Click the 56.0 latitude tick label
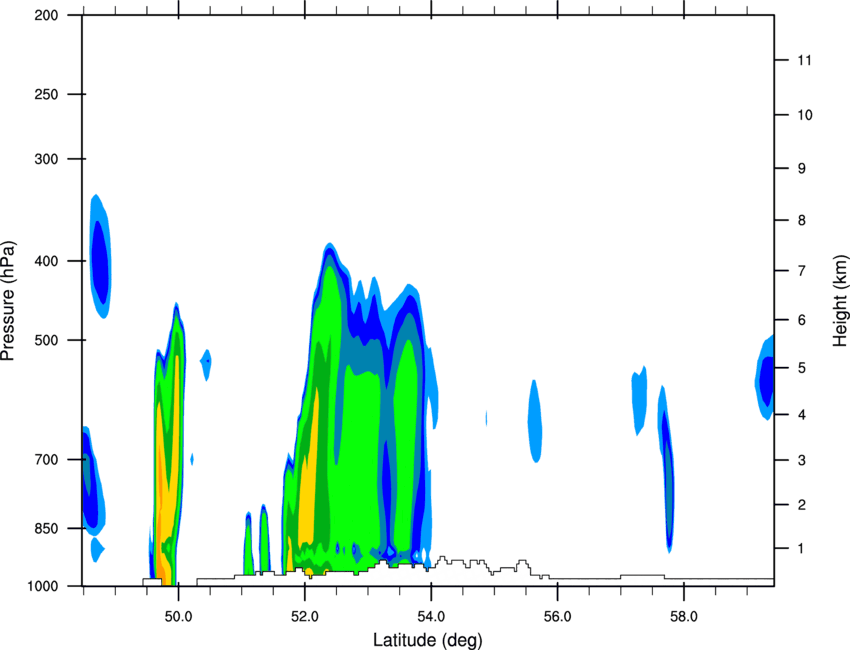This screenshot has height=650, width=850. [x=557, y=617]
